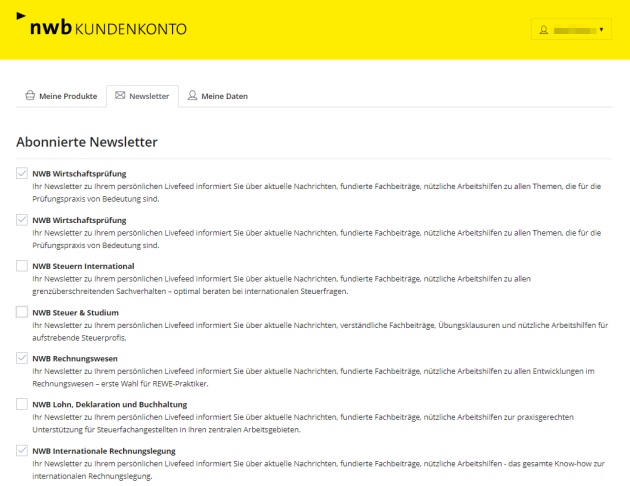Unsubscribe via the NWB Rechnungswesen checkbox
The image size is (630, 486).
coord(22,358)
